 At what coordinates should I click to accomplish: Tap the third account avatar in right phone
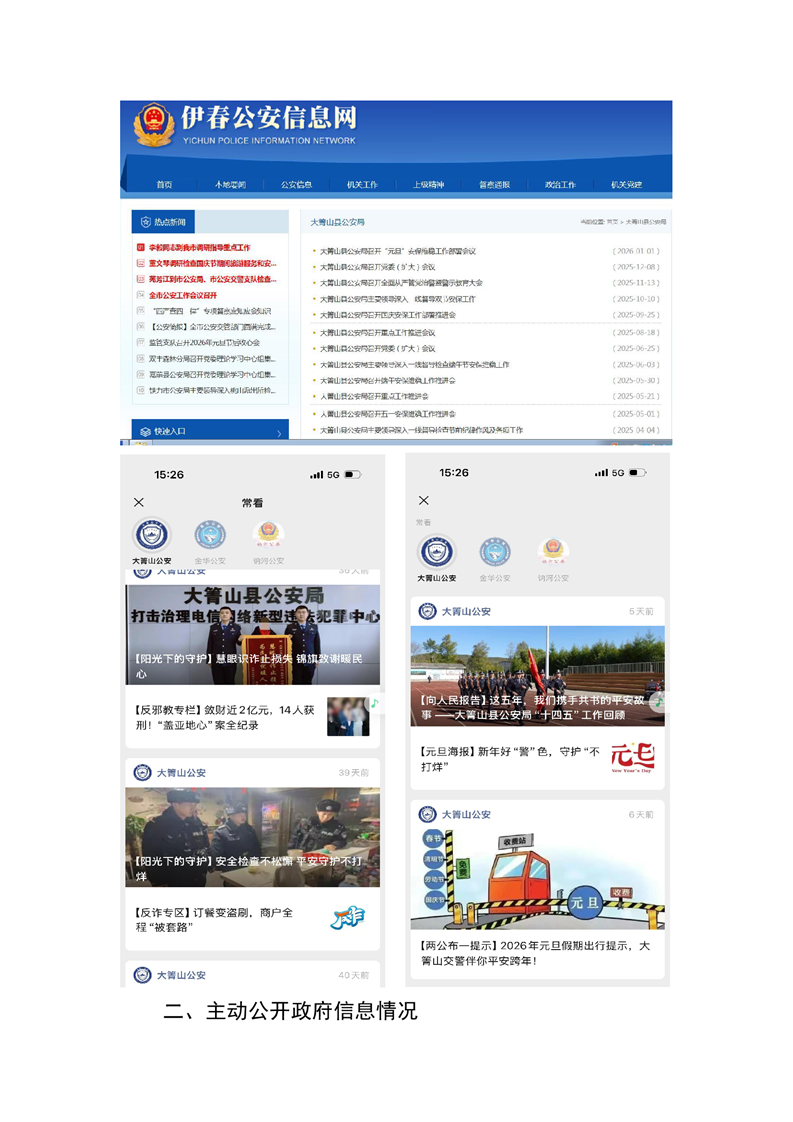[553, 552]
